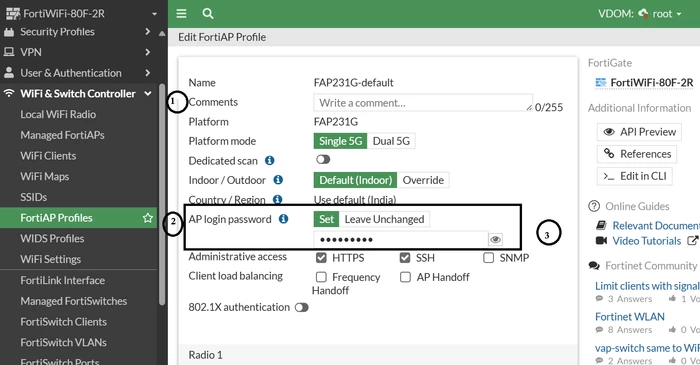The height and width of the screenshot is (365, 700).
Task: Open Video Tutorials link
Action: (646, 241)
